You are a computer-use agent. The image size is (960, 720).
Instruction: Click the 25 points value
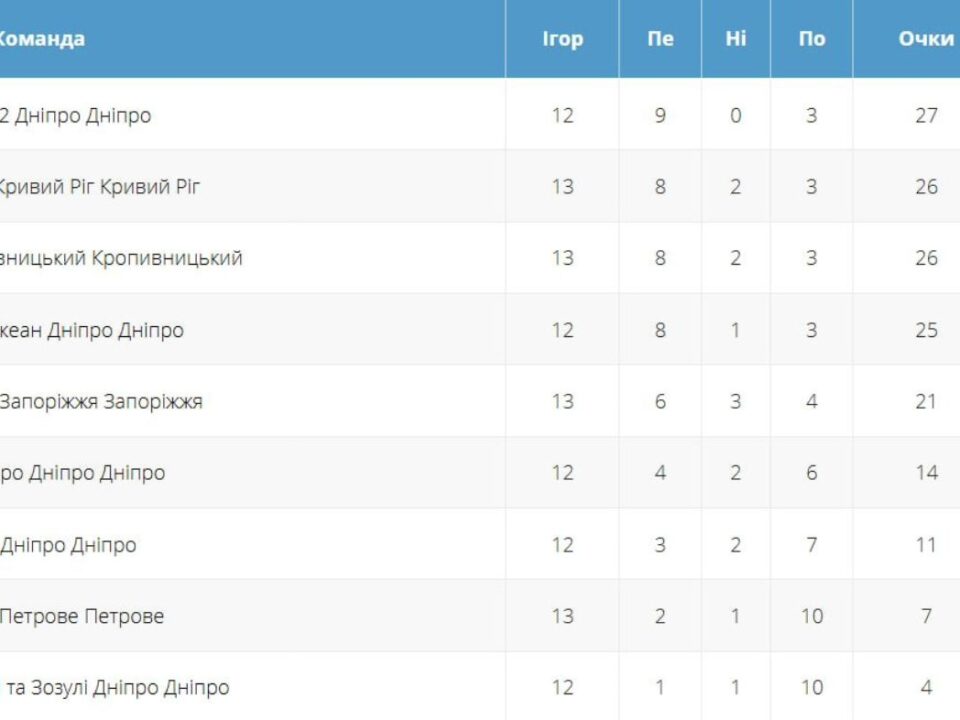pos(926,330)
